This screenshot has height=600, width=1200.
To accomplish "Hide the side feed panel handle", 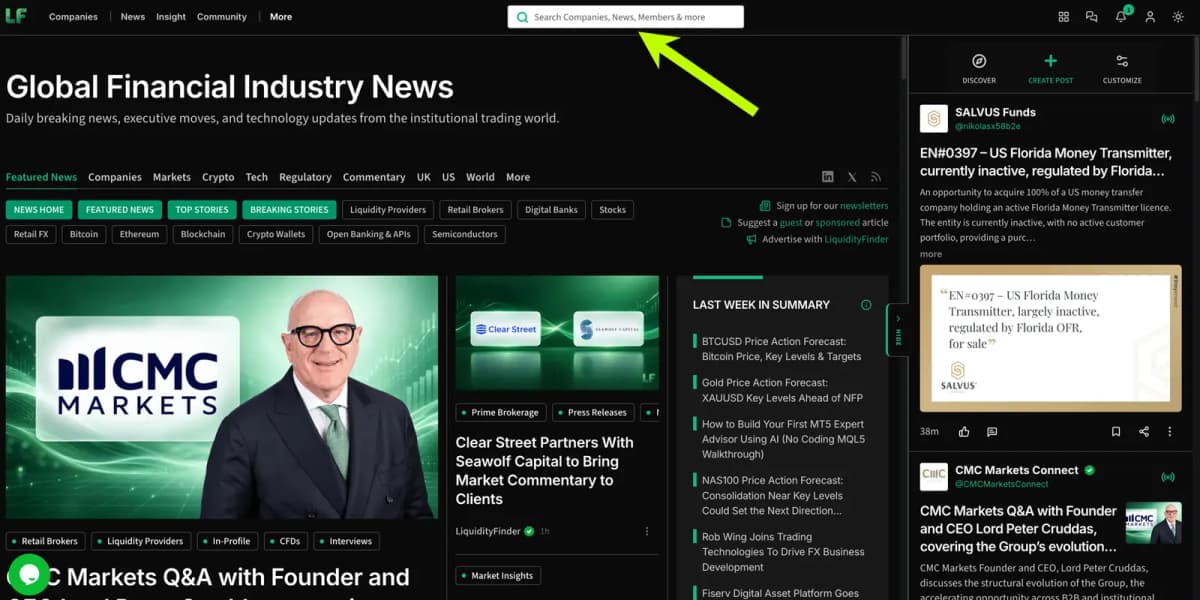I will pyautogui.click(x=897, y=330).
